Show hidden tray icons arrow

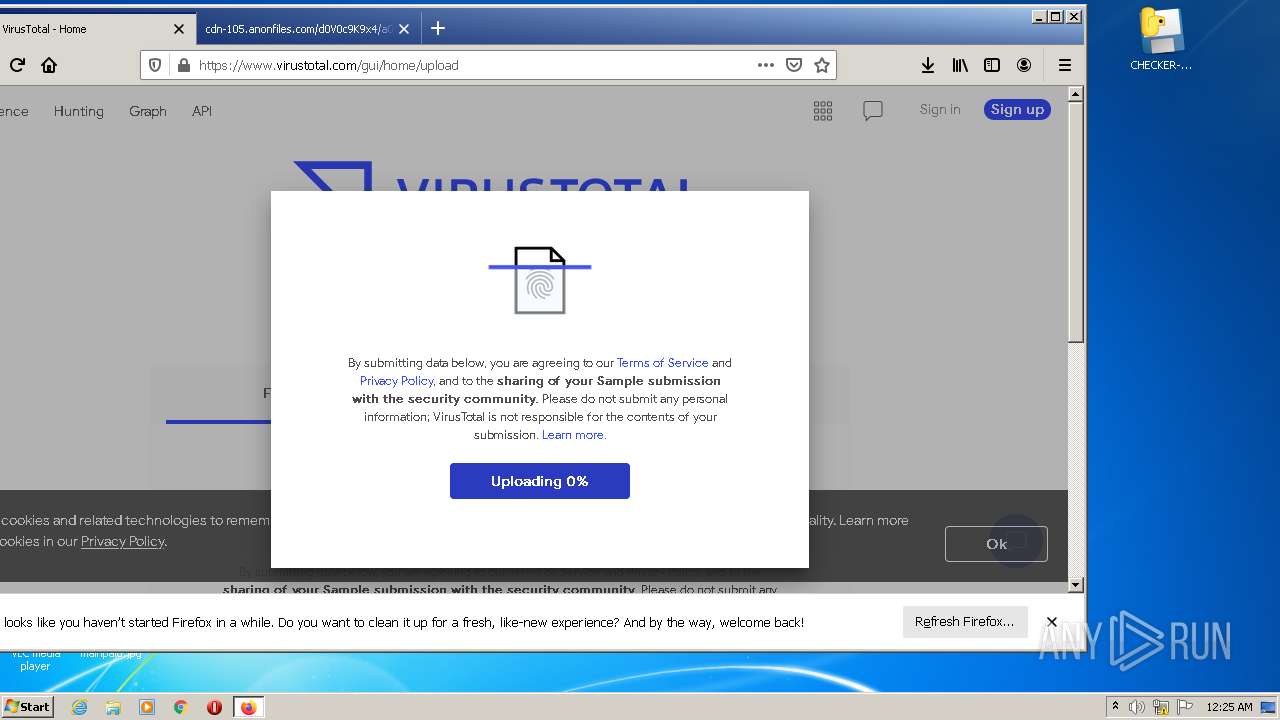point(1116,707)
